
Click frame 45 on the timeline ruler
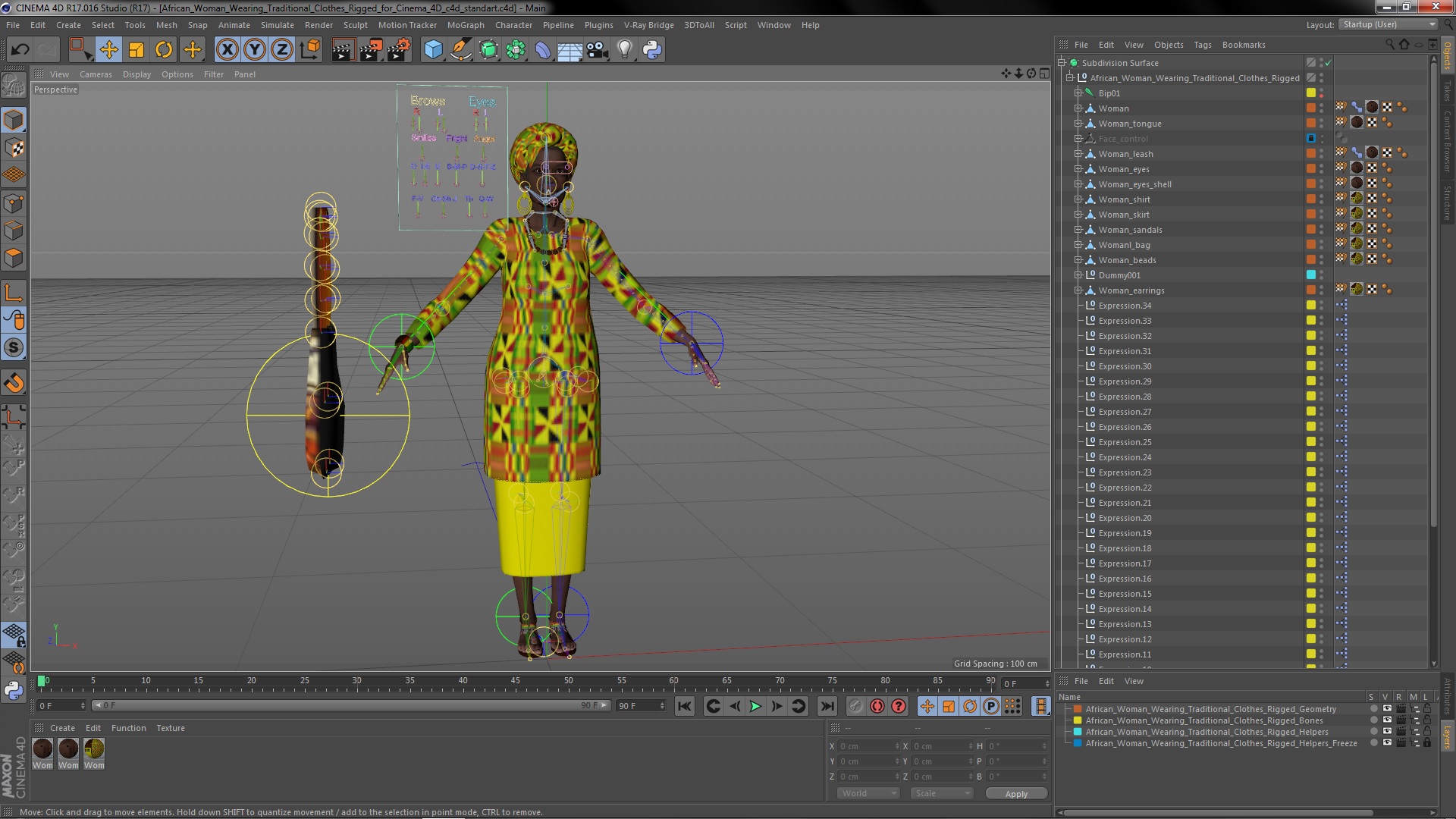515,681
